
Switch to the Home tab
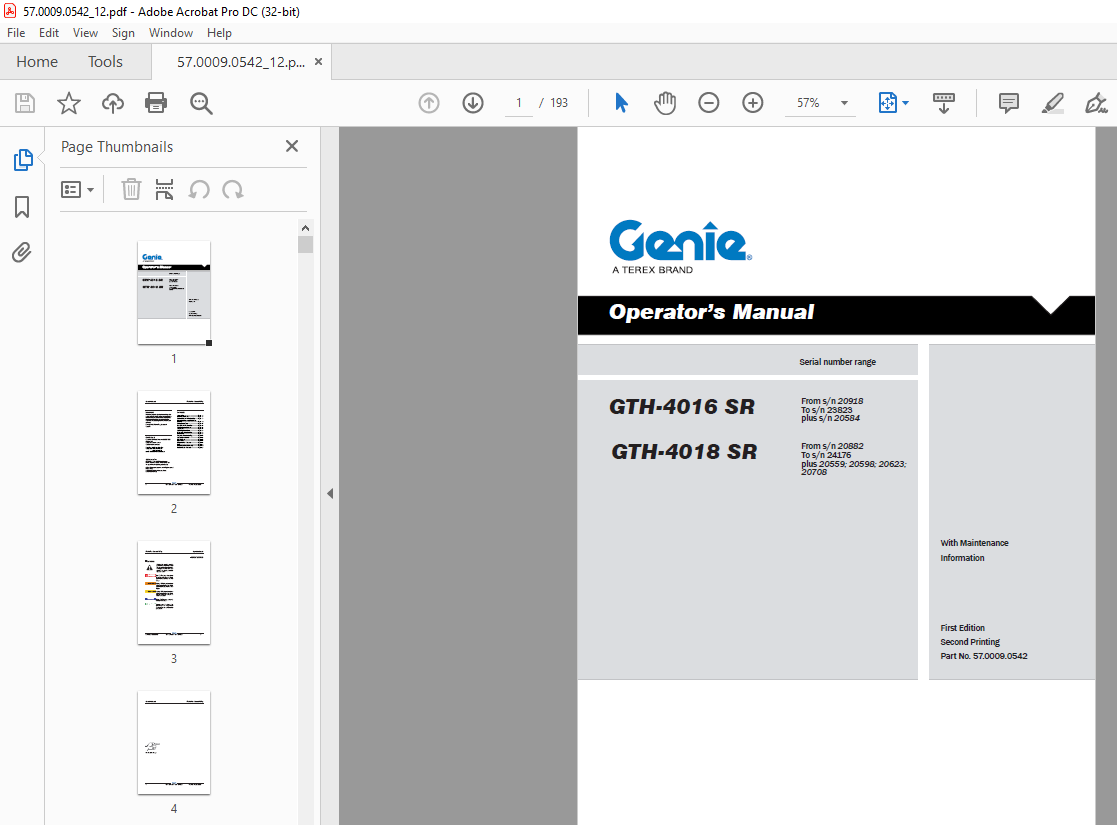(x=37, y=62)
